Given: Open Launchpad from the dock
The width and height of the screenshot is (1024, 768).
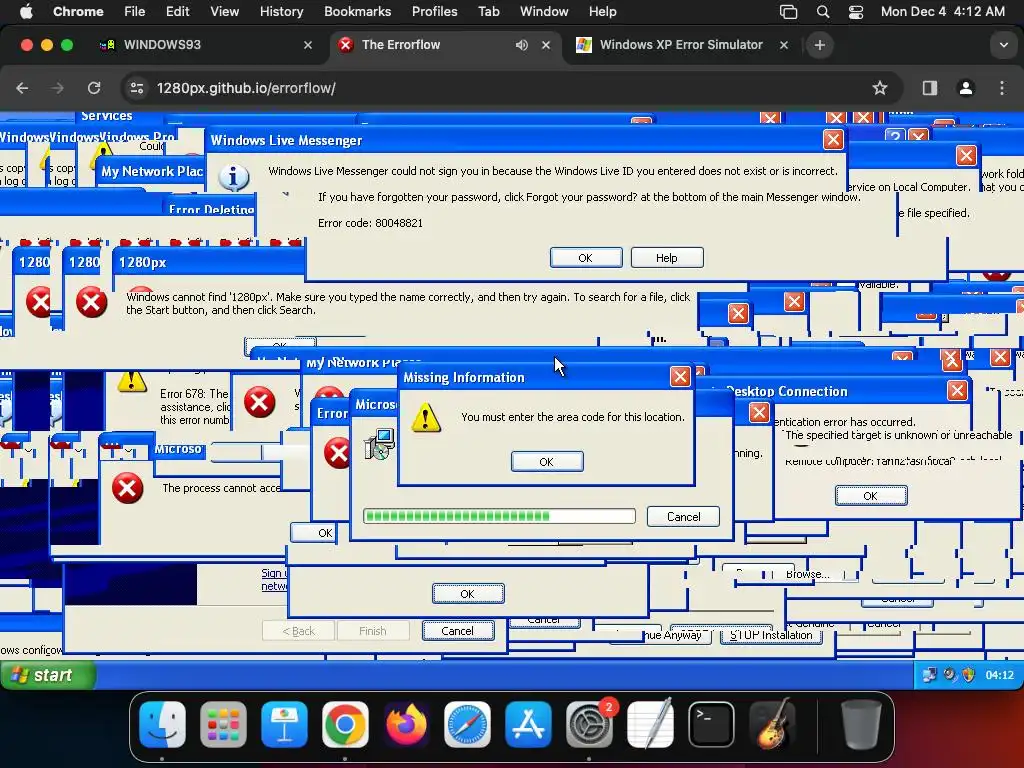Looking at the screenshot, I should (223, 724).
